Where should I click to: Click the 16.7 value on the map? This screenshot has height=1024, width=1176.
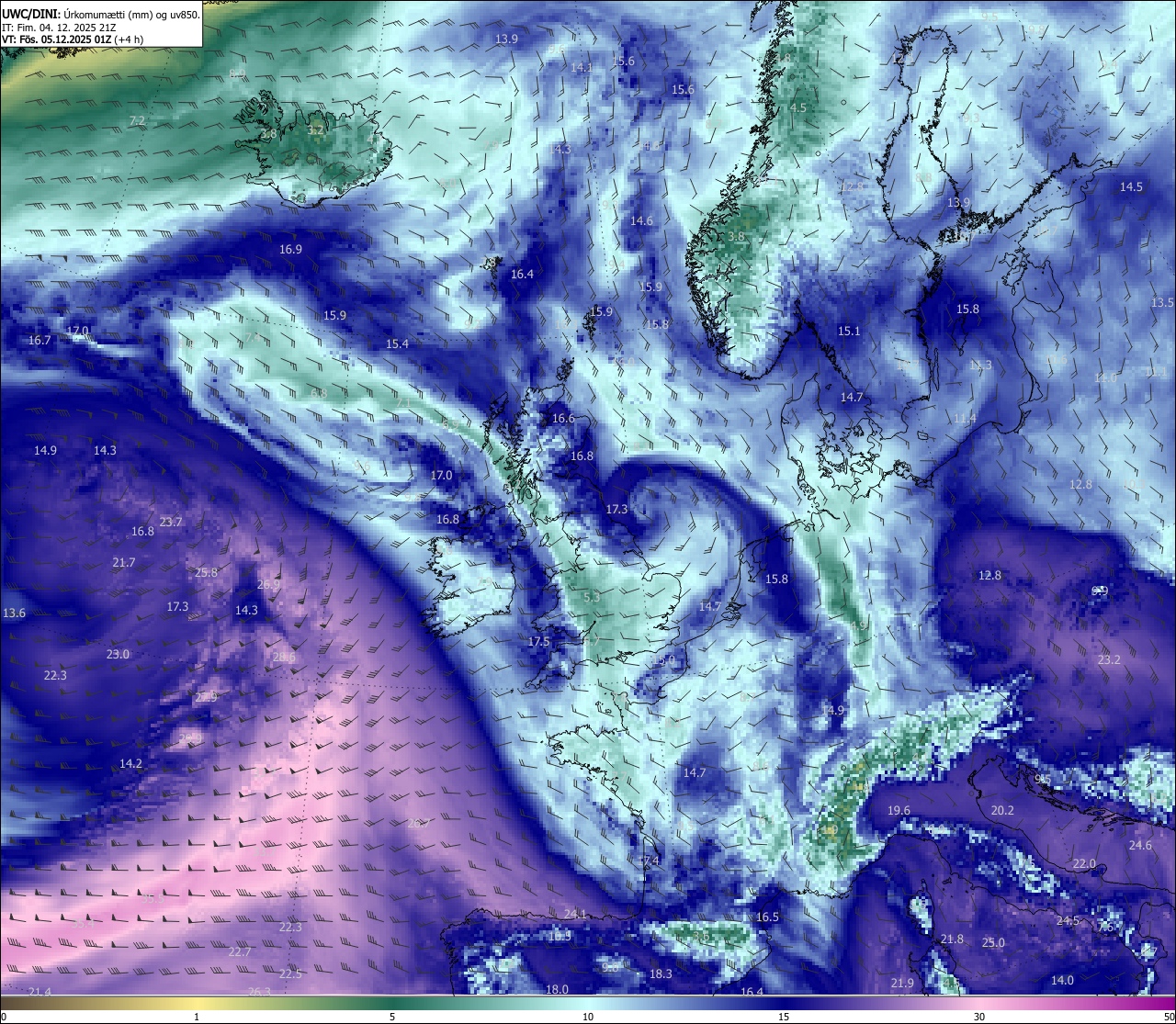point(40,340)
